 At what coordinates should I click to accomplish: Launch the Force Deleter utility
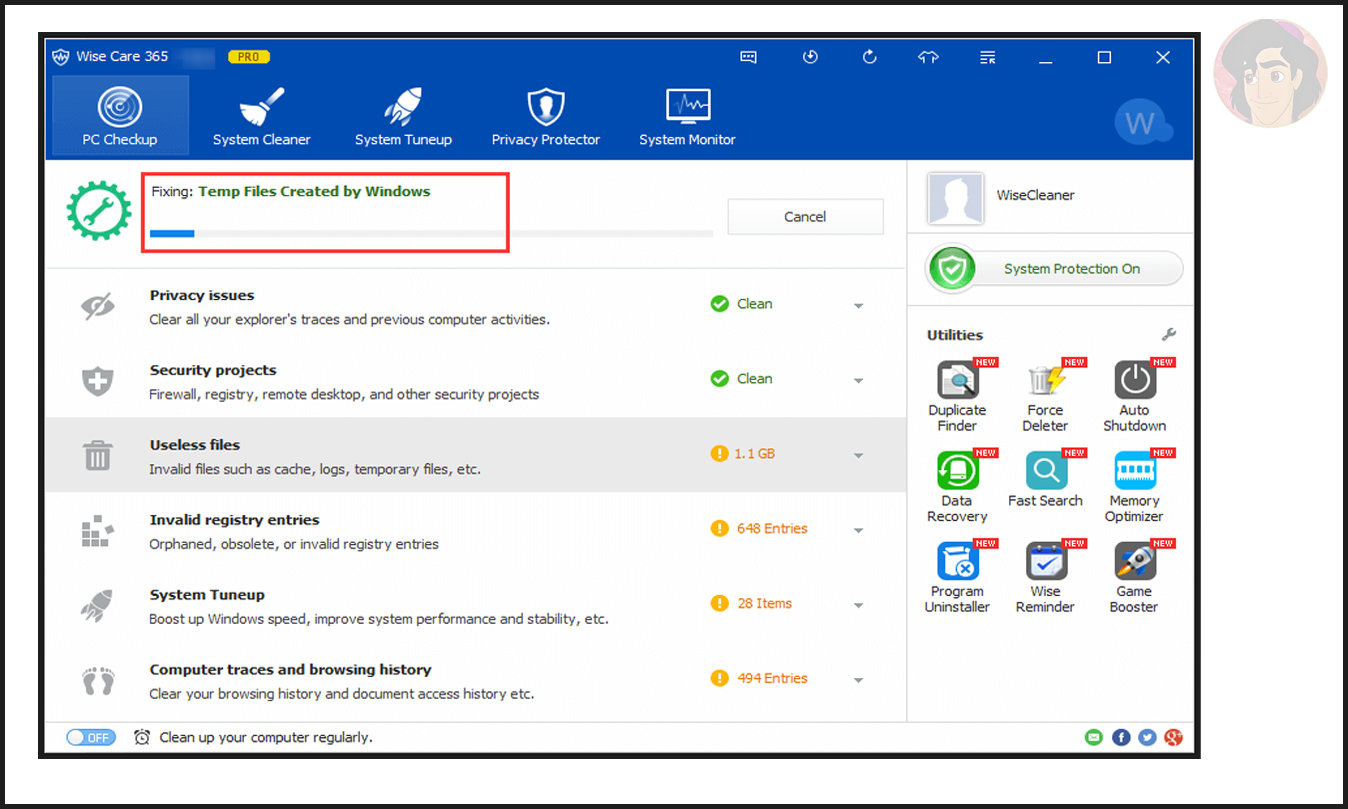click(1045, 396)
